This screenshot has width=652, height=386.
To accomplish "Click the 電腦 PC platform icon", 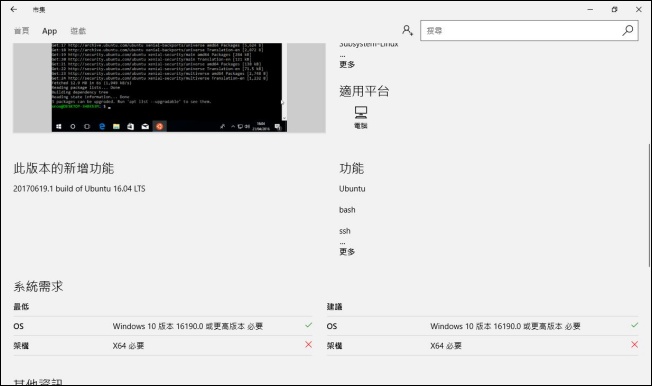I will coord(361,117).
